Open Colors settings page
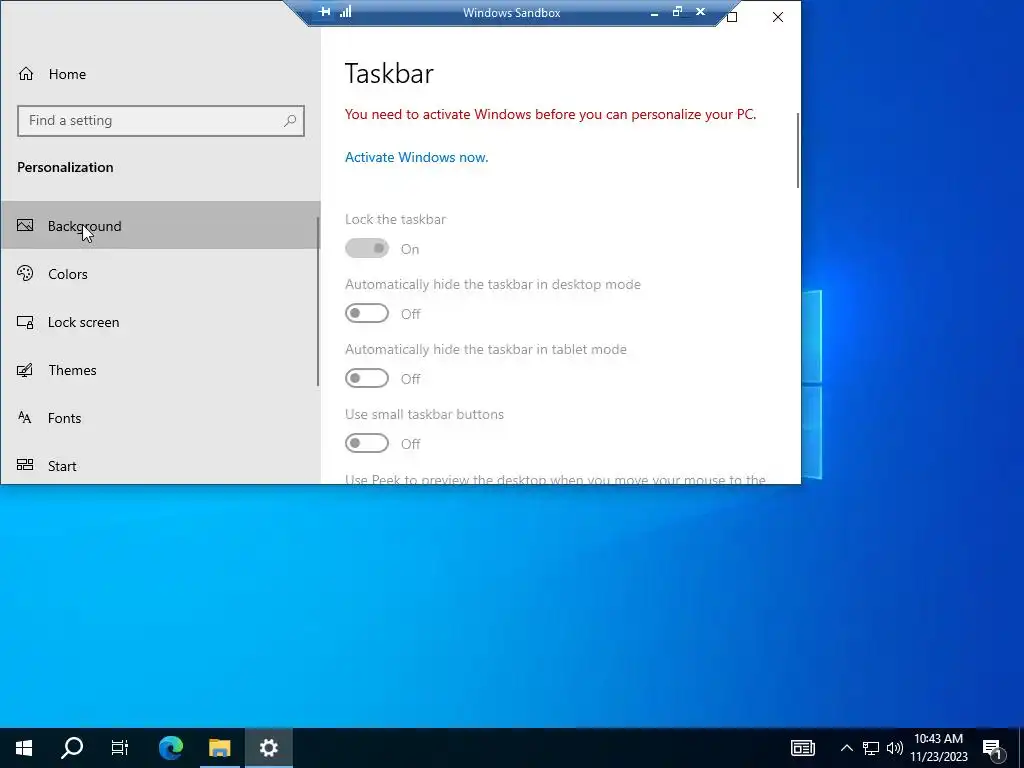Screen dimensions: 1024x768 [x=159, y=274]
